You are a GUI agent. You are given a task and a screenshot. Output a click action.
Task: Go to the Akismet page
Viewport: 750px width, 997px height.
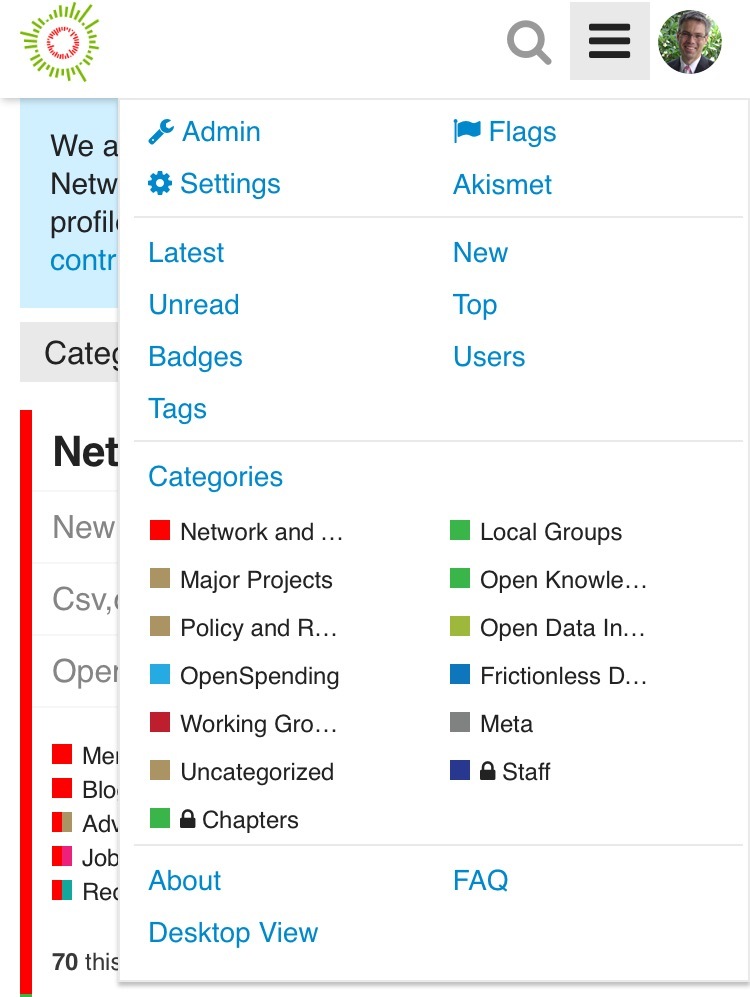tap(502, 184)
